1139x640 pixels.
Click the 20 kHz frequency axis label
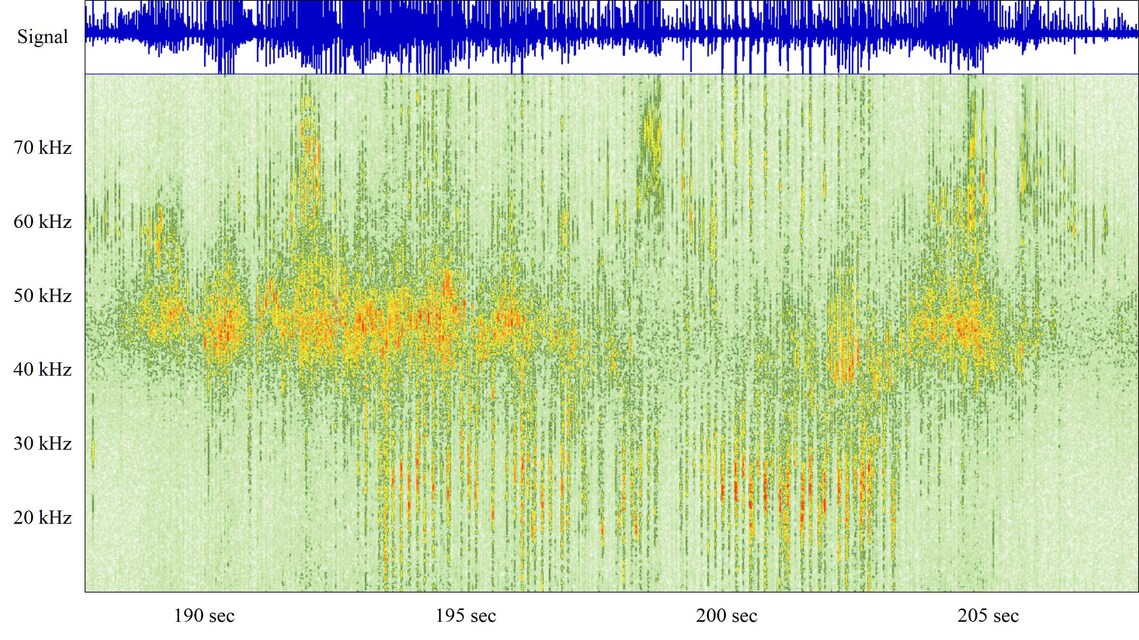click(x=43, y=518)
